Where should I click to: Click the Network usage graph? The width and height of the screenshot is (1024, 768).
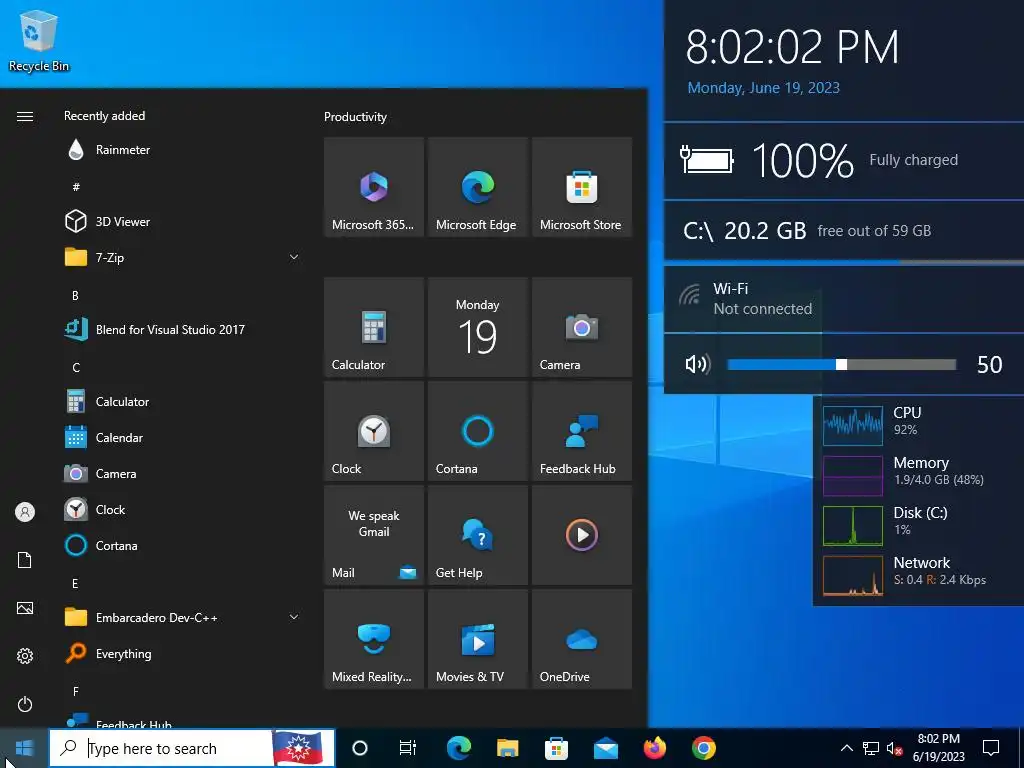pyautogui.click(x=853, y=576)
